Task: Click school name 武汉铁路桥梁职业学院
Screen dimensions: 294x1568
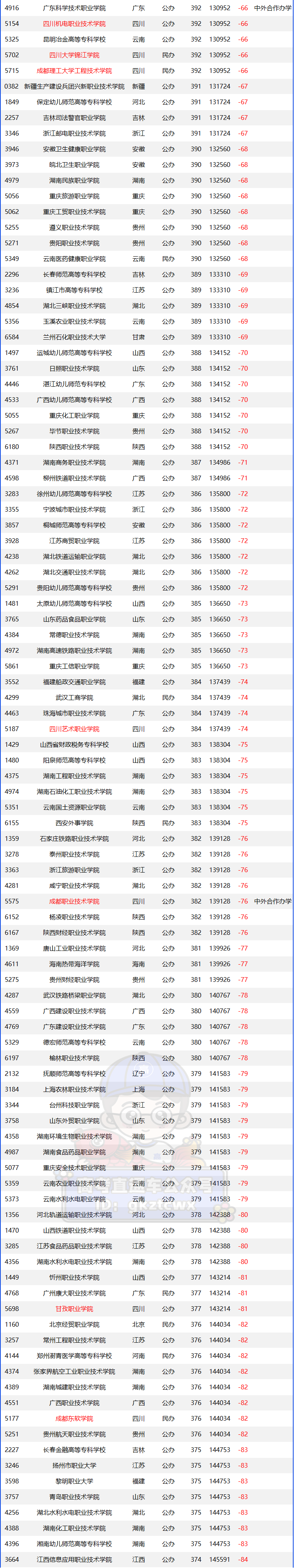Action: click(74, 995)
